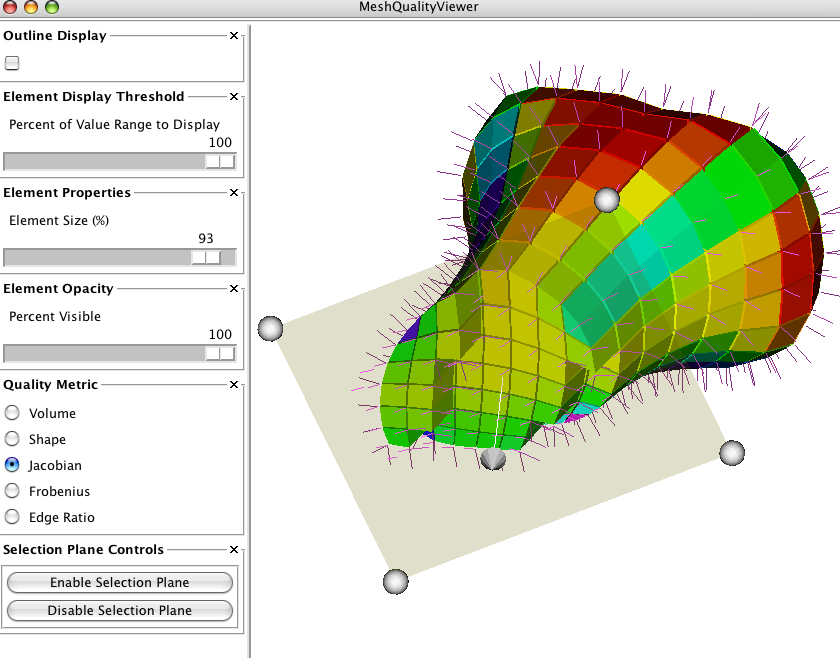Select the Volume quality metric

[12, 413]
